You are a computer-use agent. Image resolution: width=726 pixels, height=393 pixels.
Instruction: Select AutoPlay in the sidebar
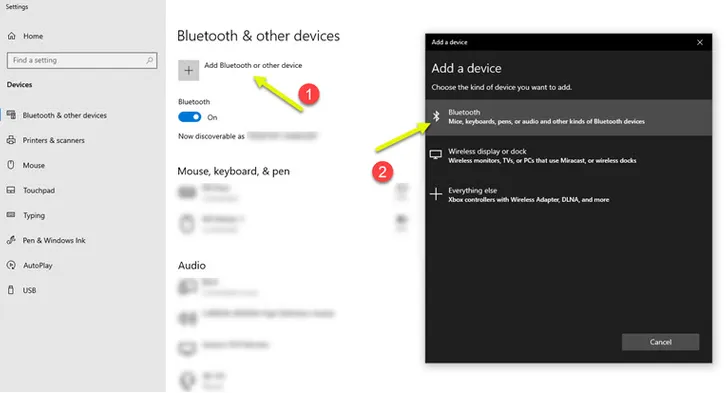[38, 265]
